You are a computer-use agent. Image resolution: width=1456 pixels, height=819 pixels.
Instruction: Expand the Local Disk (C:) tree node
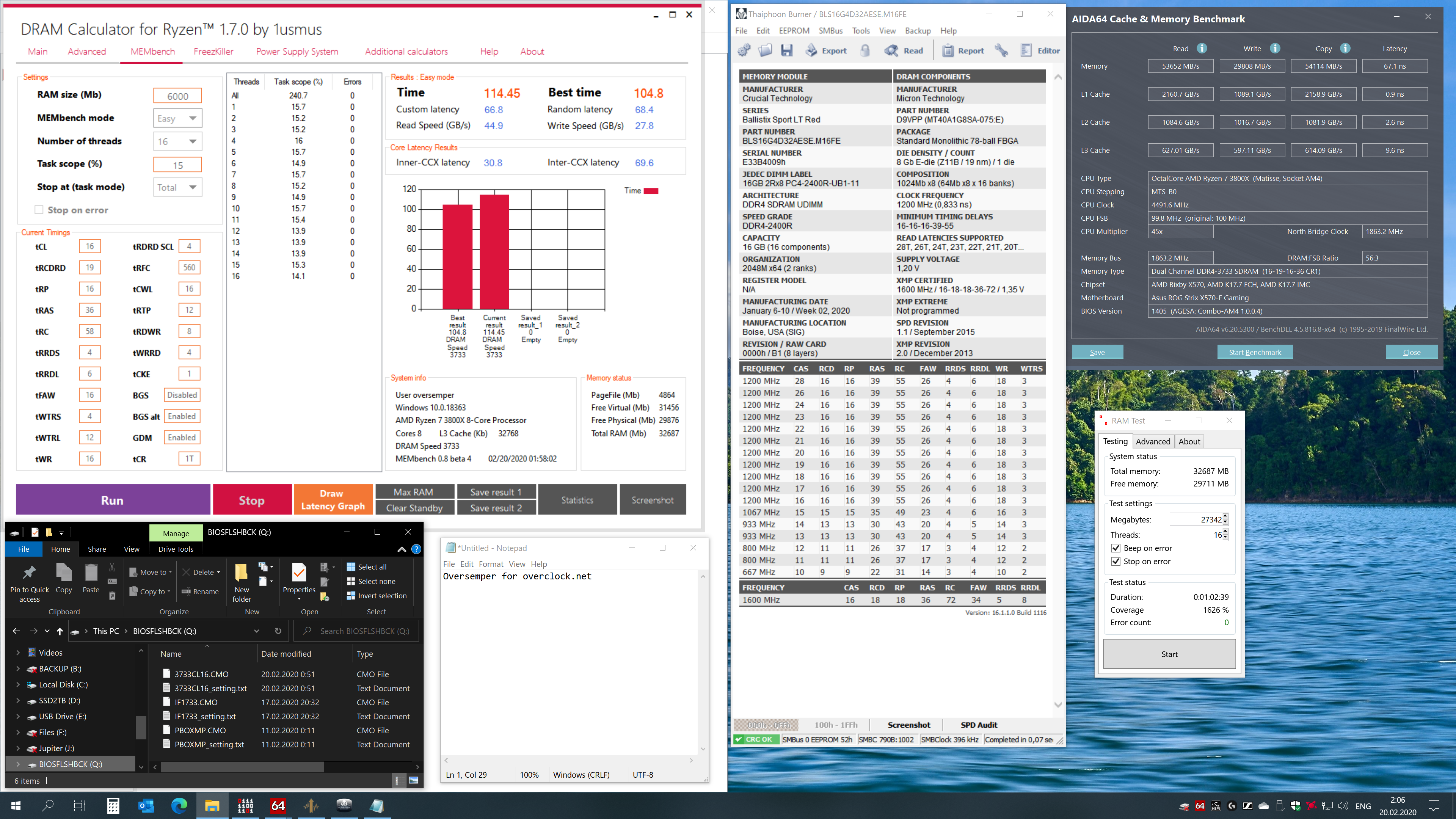(18, 684)
